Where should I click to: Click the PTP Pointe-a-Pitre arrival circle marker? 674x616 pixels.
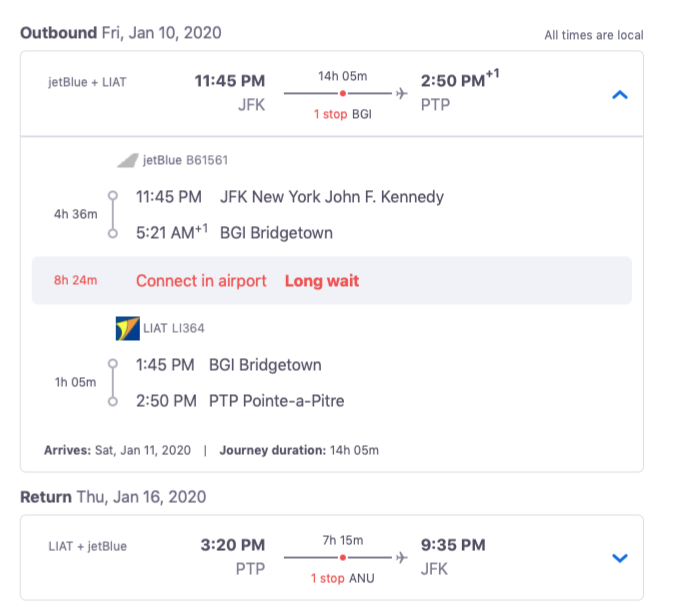click(113, 401)
